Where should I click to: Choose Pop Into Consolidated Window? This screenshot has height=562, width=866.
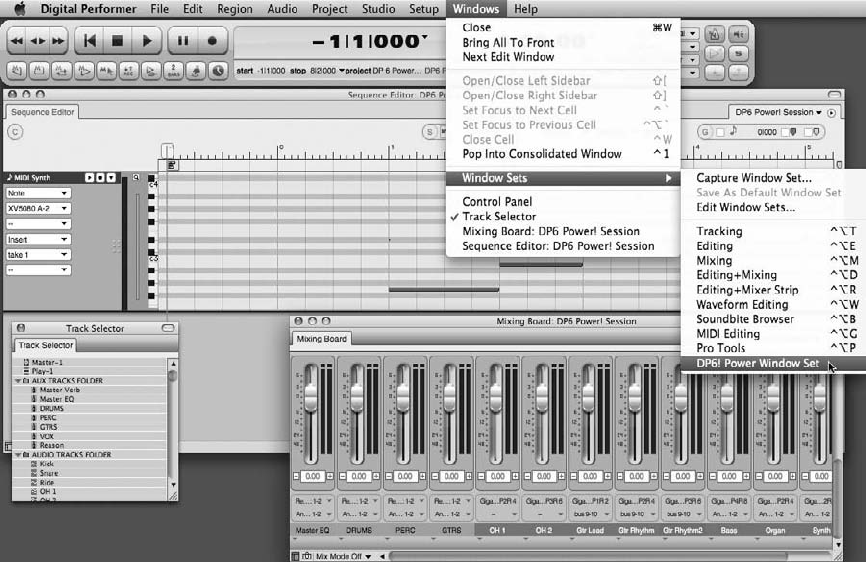point(563,154)
